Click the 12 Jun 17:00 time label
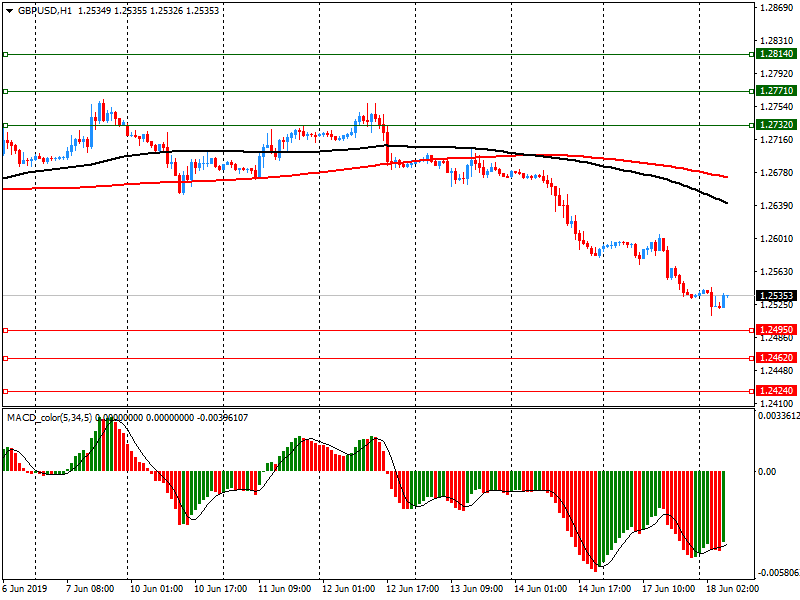This screenshot has width=800, height=600. click(x=413, y=588)
